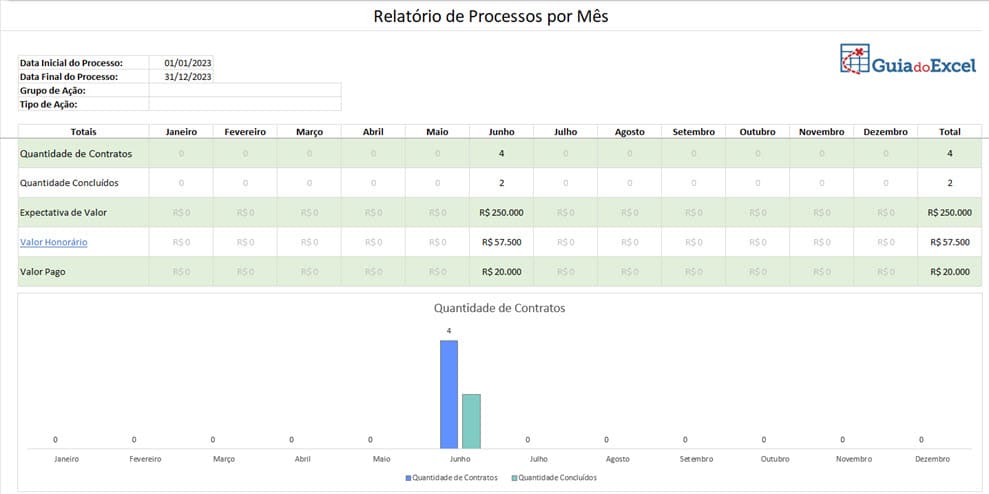Click the Valor Pago row label

click(43, 272)
